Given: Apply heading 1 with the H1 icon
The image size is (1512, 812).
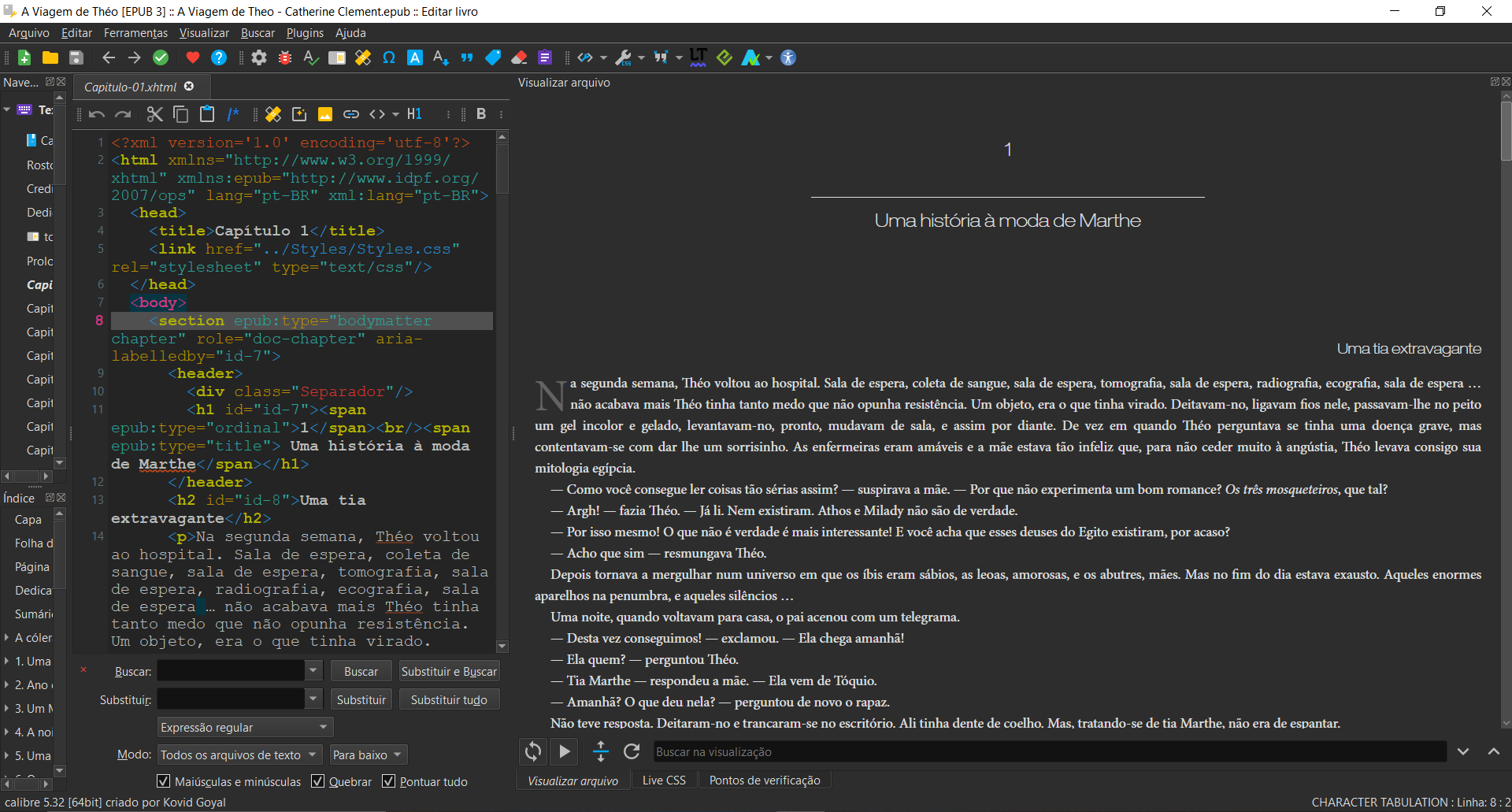Looking at the screenshot, I should 414,114.
